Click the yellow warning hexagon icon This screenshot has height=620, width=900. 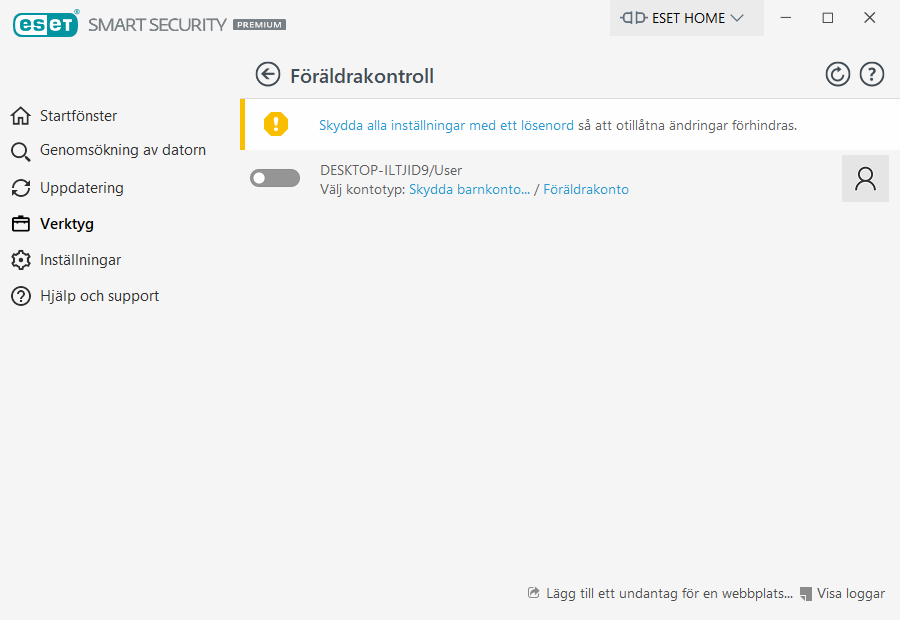(275, 124)
